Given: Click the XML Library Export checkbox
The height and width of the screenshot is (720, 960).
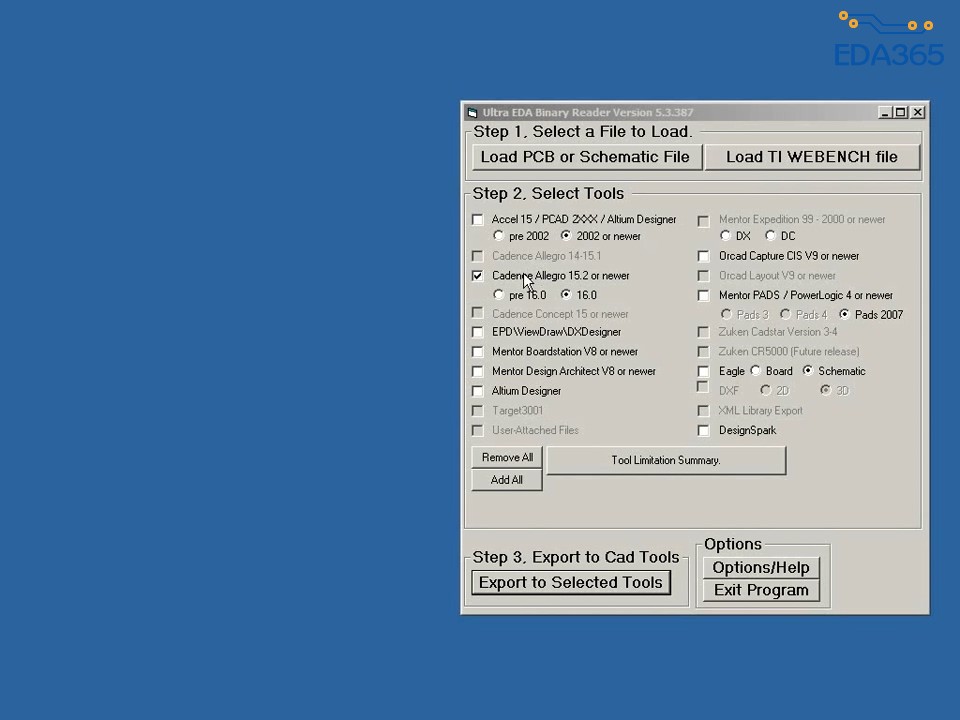Looking at the screenshot, I should [703, 411].
